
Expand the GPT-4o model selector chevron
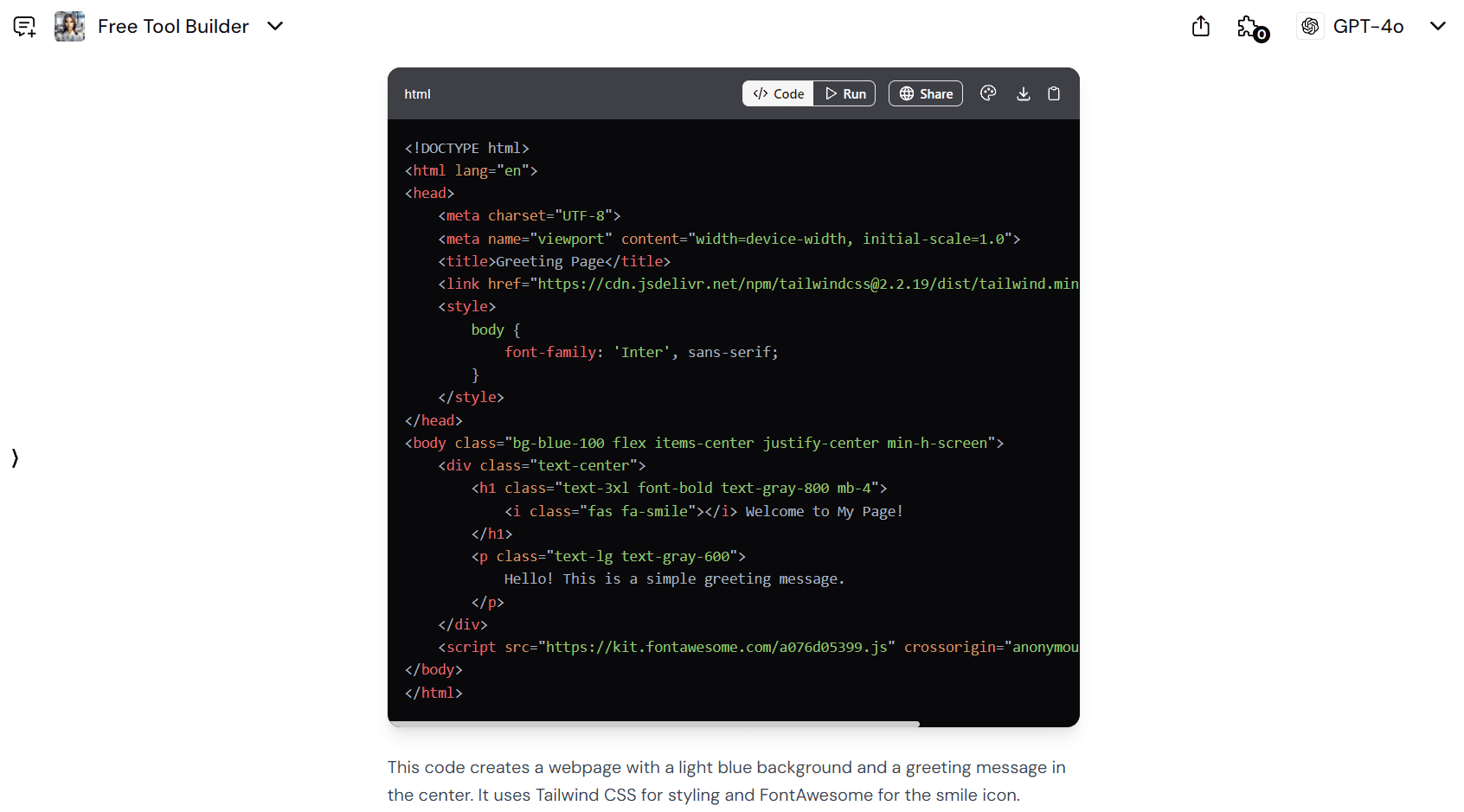pos(1438,27)
